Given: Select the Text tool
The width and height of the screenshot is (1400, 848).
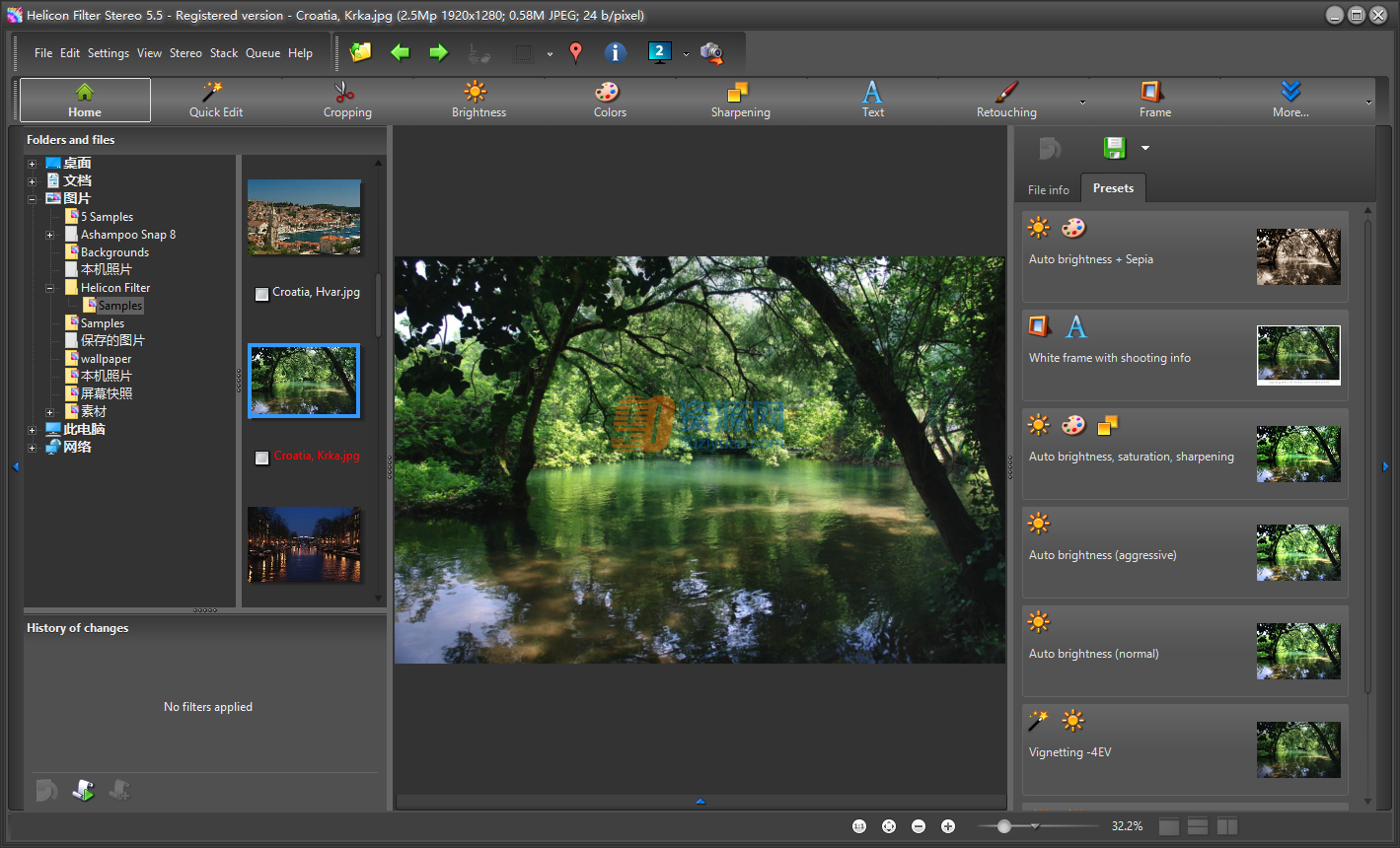Looking at the screenshot, I should coord(872,100).
